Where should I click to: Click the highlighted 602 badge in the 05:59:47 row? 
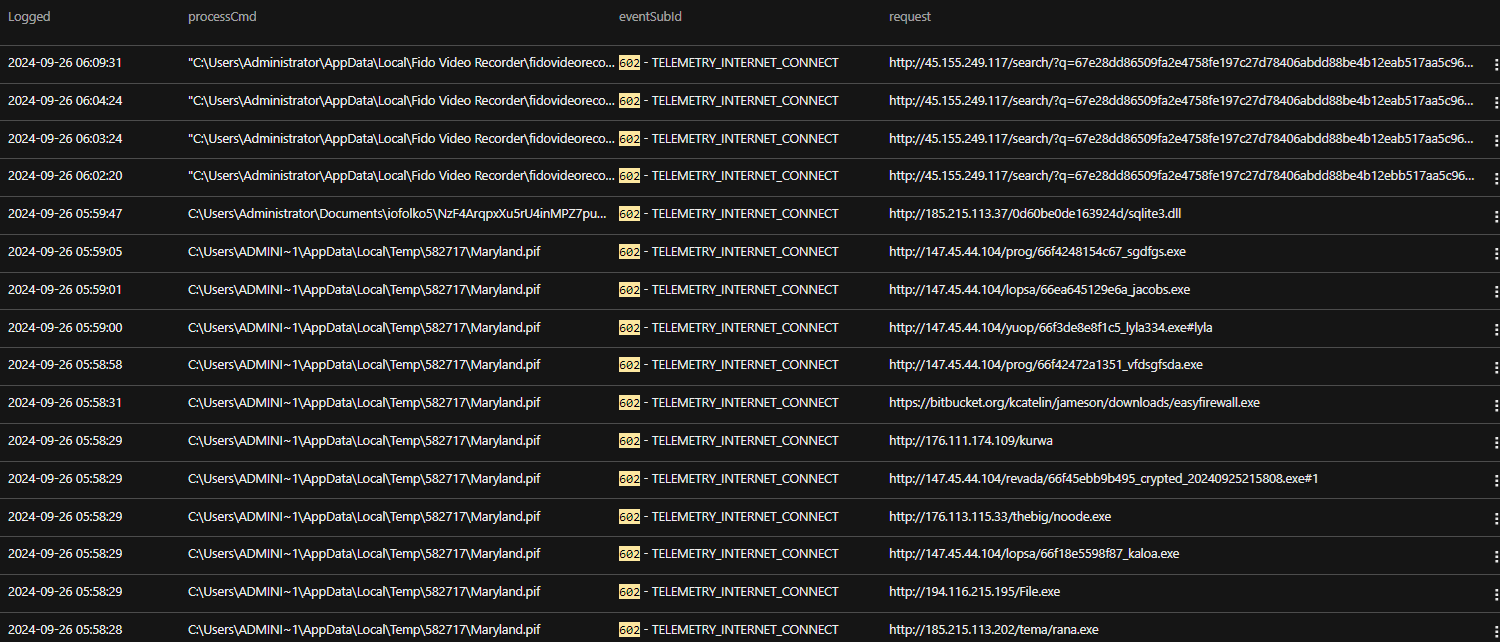coord(629,214)
